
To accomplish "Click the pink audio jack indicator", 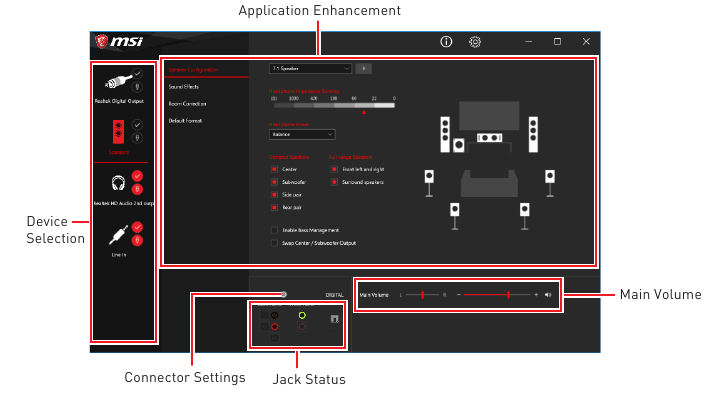I will (302, 327).
